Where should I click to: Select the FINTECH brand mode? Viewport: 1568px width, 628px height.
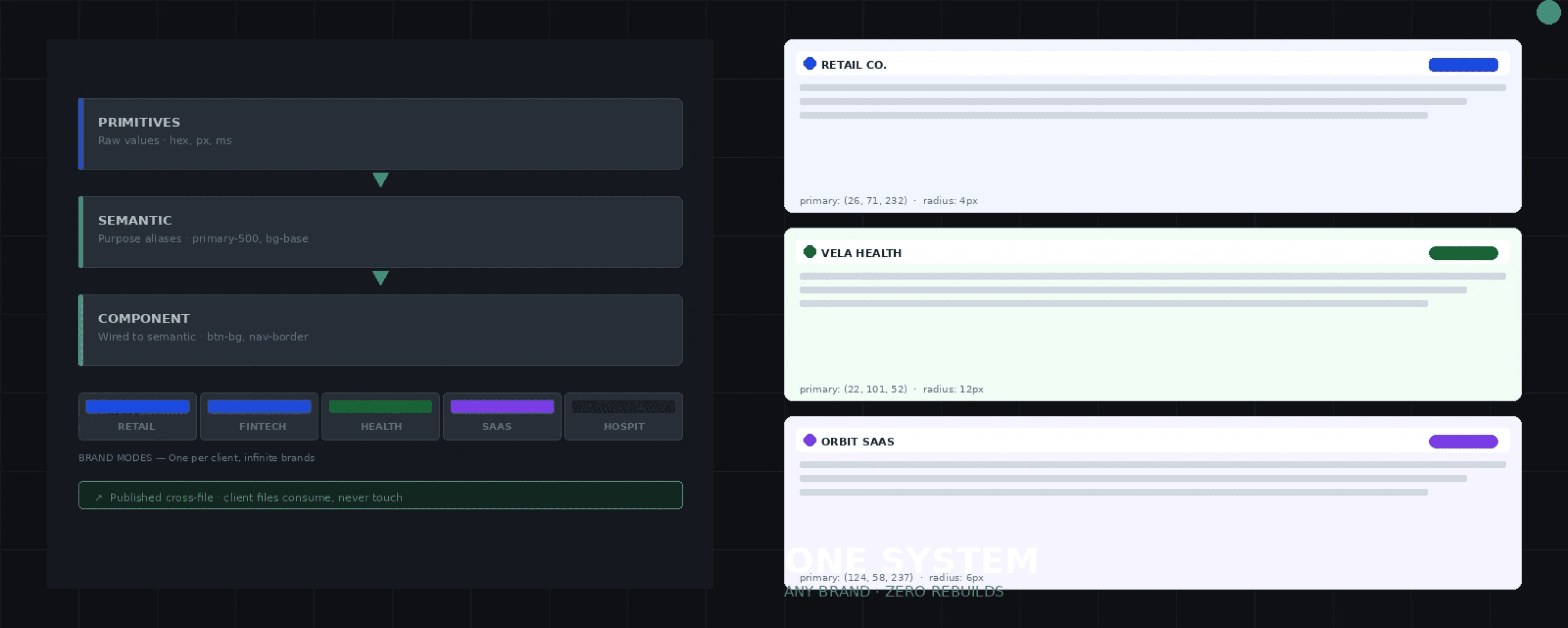pos(259,416)
